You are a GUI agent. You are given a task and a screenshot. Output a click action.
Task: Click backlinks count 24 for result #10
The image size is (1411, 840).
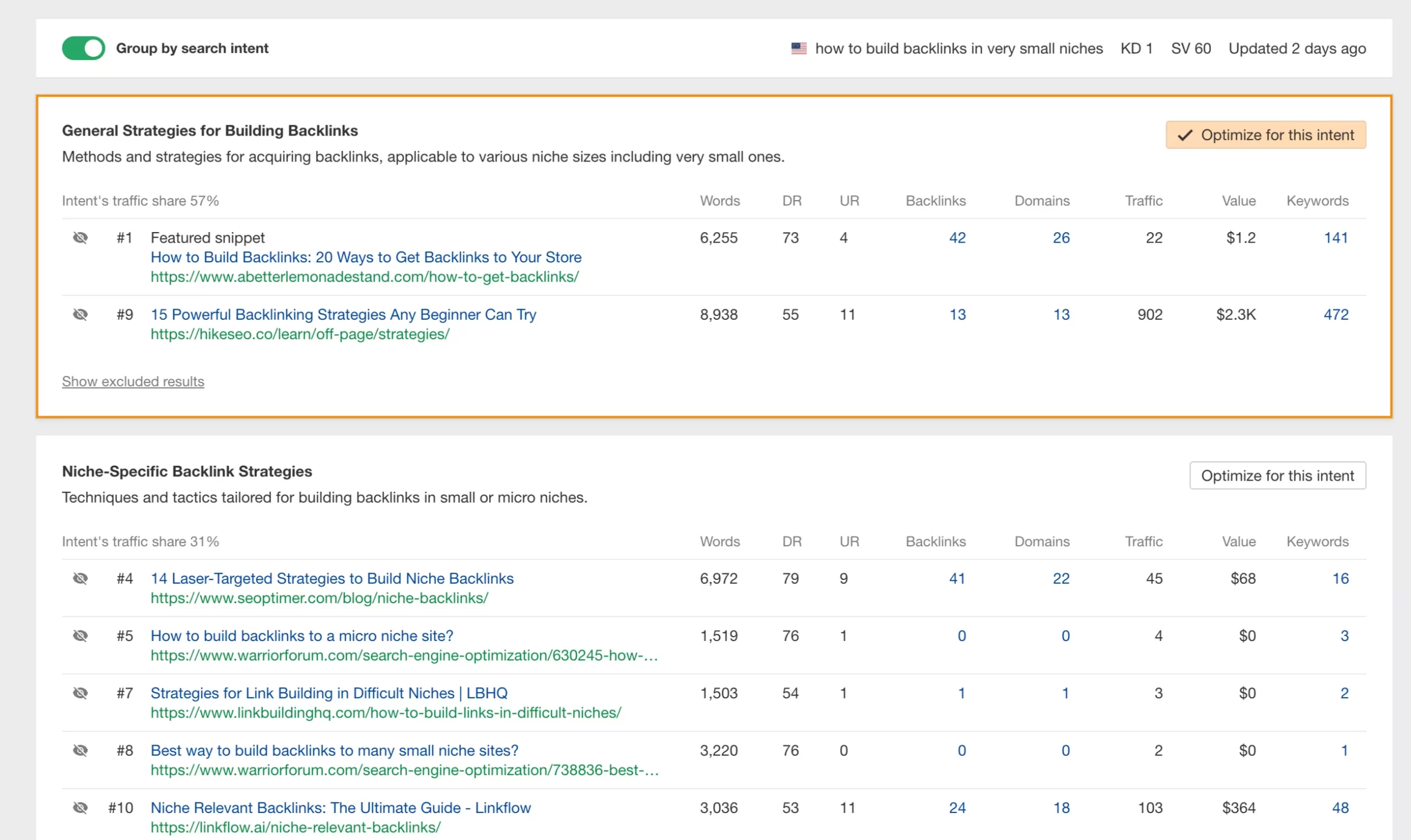point(957,807)
